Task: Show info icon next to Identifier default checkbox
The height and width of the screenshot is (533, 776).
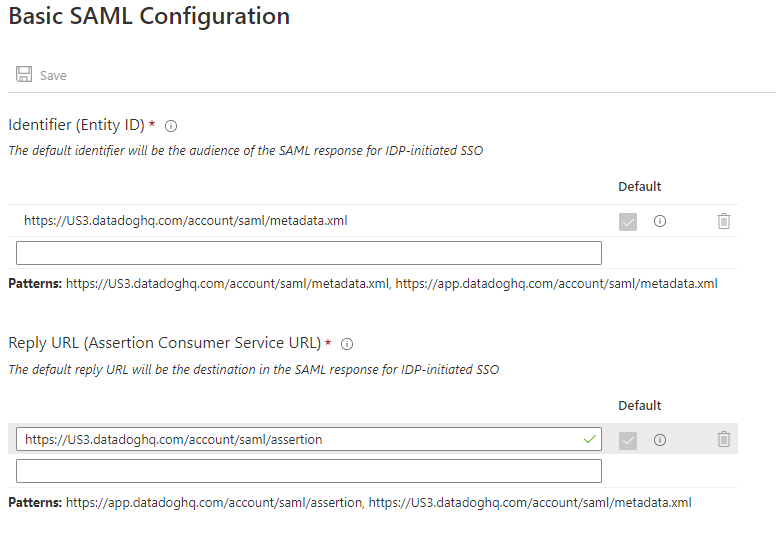Action: (660, 221)
